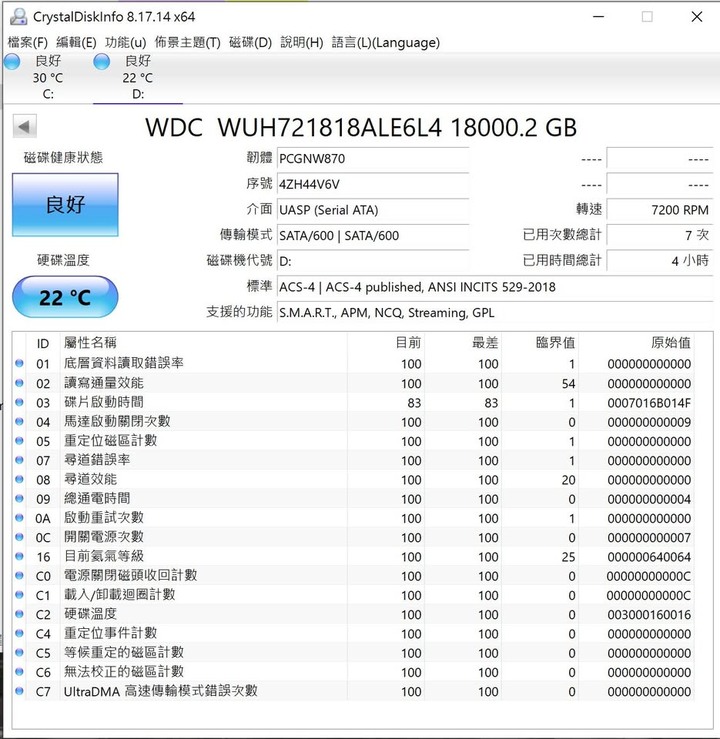This screenshot has width=720, height=739.
Task: Click status dot for attribute C1 載入/卸載迴圈計數
Action: click(19, 595)
